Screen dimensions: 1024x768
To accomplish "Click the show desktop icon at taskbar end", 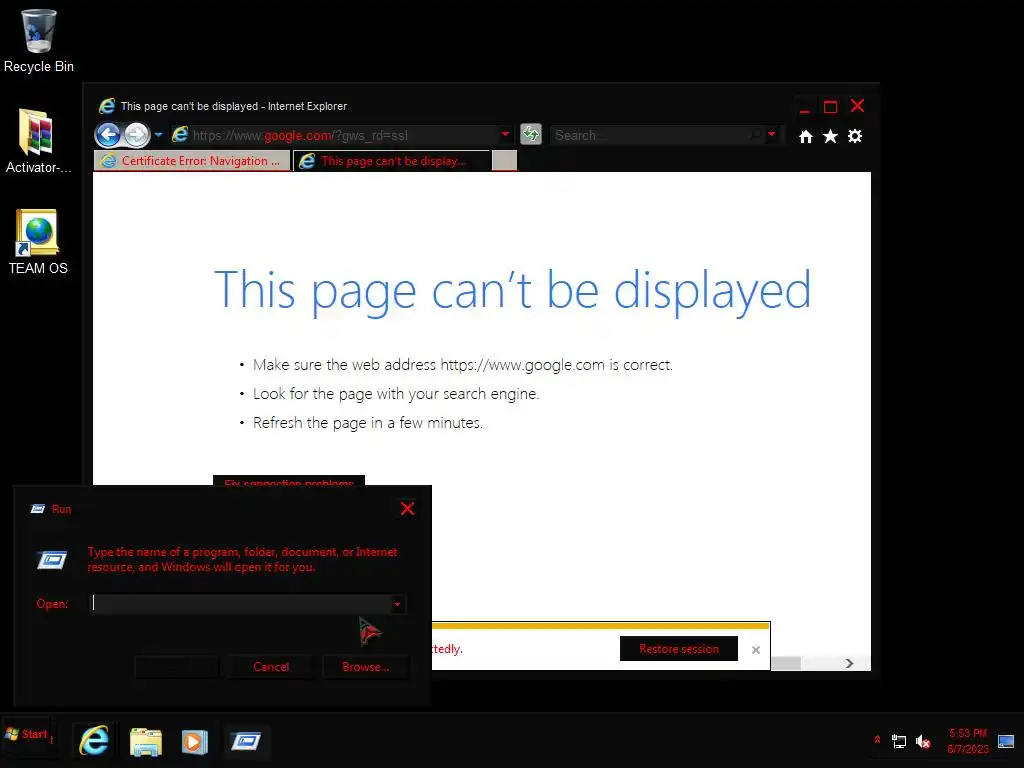I will click(x=1006, y=741).
